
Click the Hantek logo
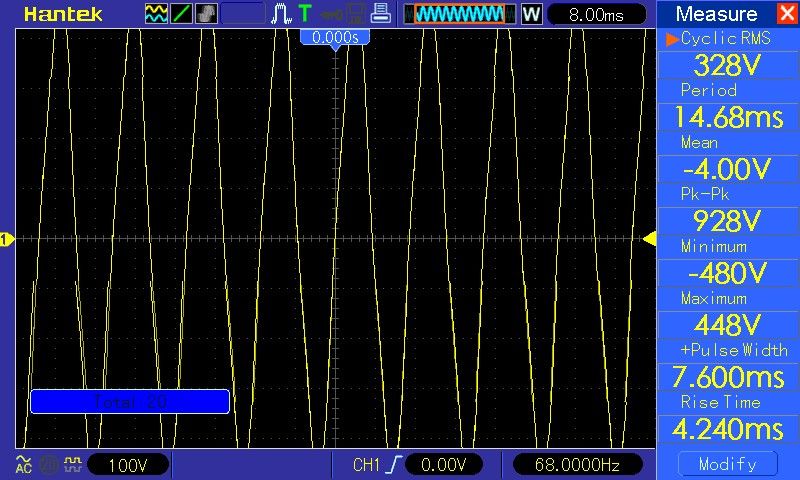click(x=63, y=14)
